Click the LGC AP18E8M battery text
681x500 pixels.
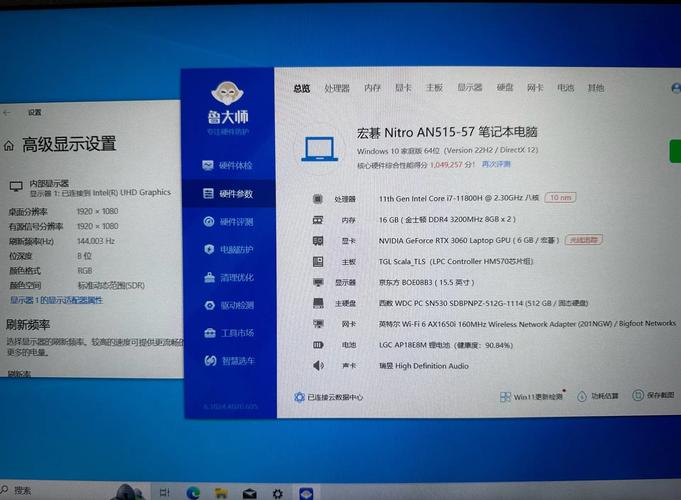446,345
